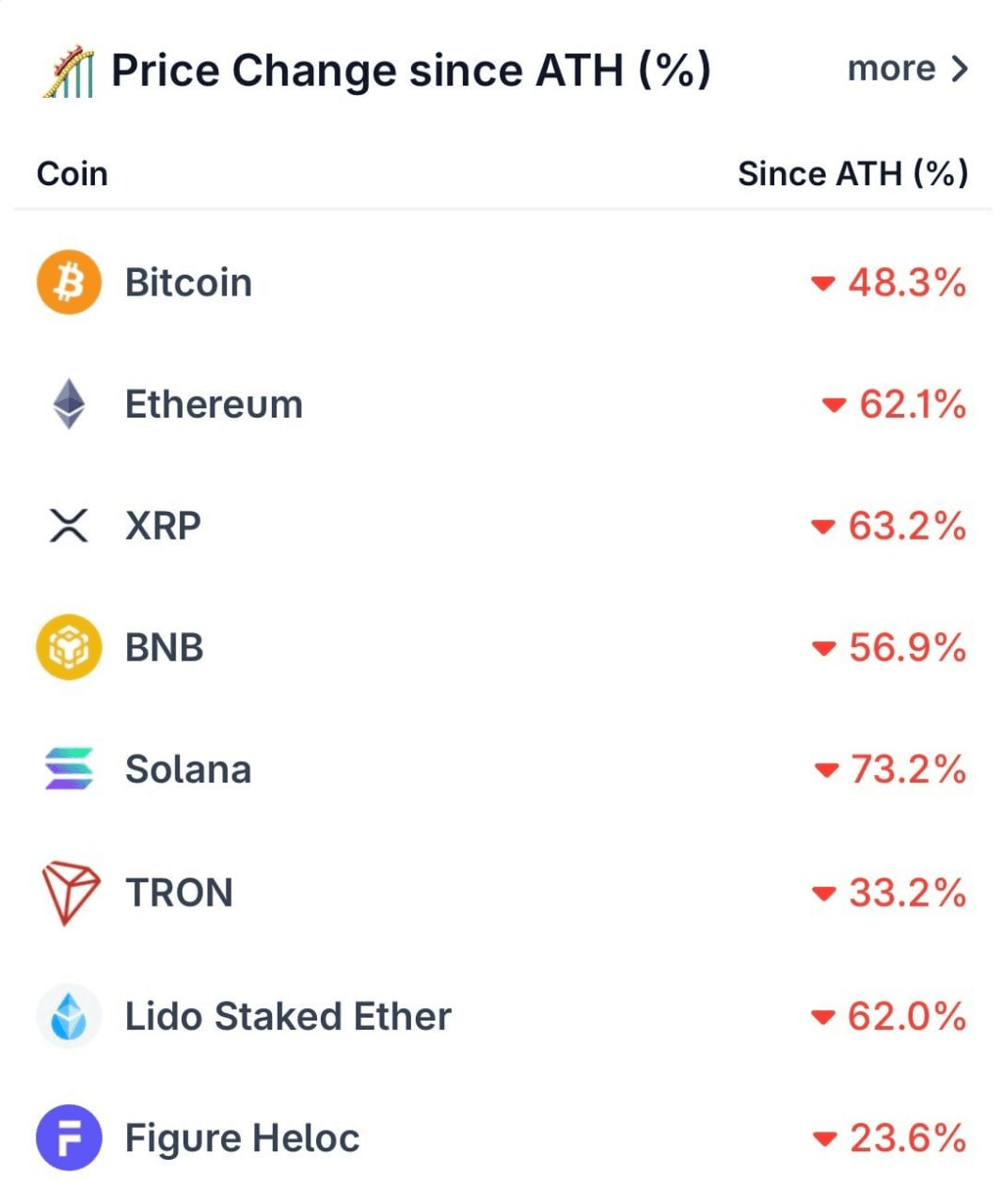Viewport: 1002px width, 1204px height.
Task: Click the Ethereum diamond icon
Action: 69,404
